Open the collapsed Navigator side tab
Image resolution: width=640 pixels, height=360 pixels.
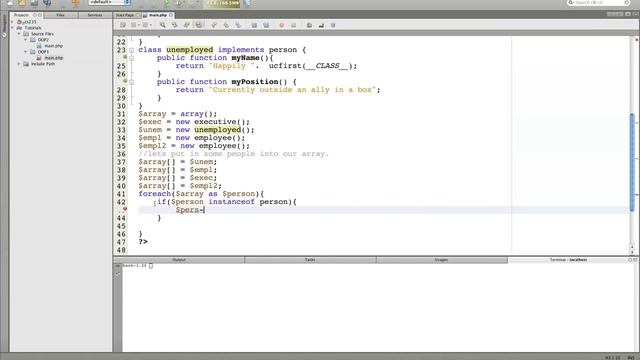(x=4, y=27)
